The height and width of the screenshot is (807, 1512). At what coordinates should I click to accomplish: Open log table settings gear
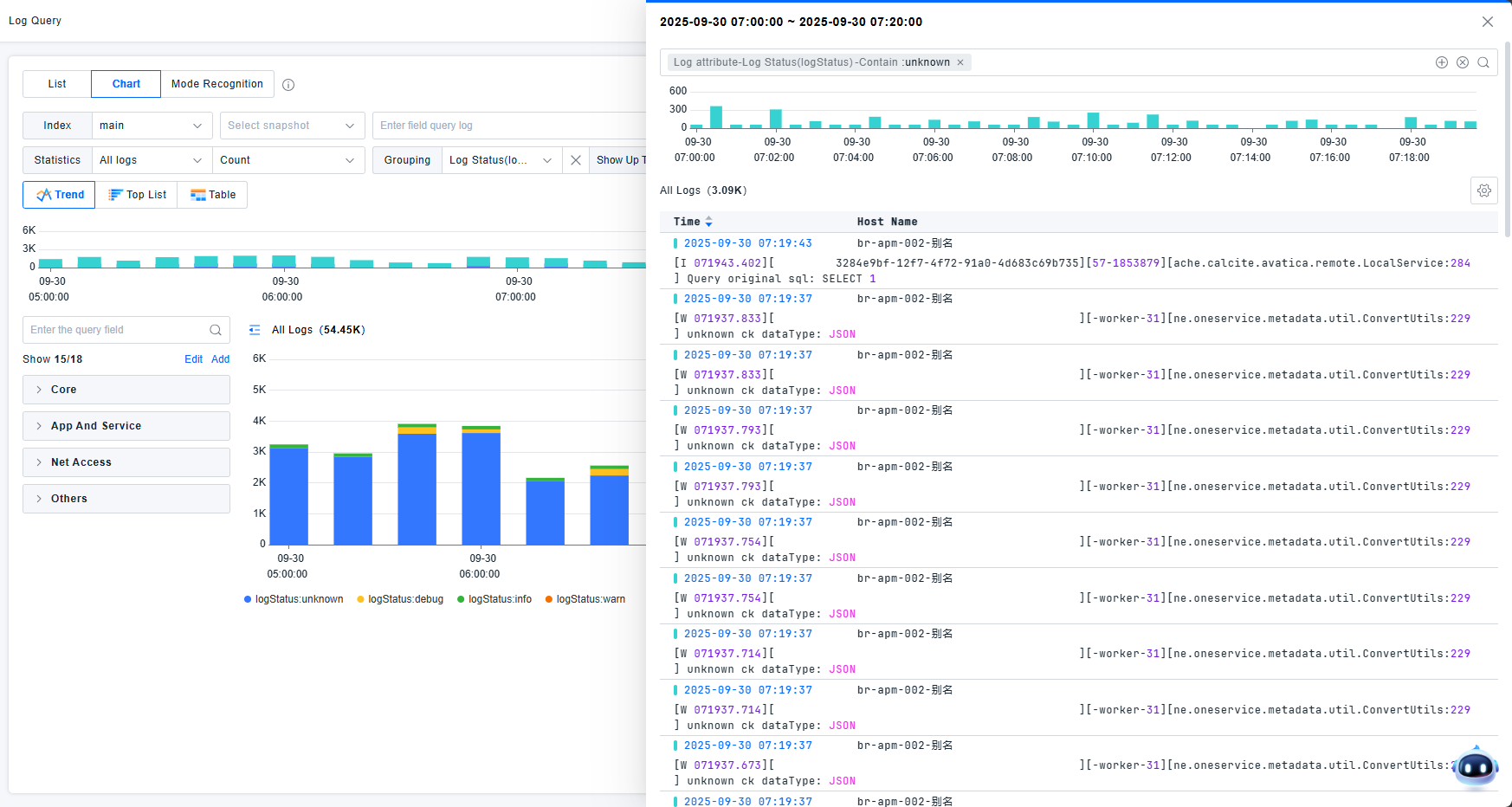(1484, 190)
